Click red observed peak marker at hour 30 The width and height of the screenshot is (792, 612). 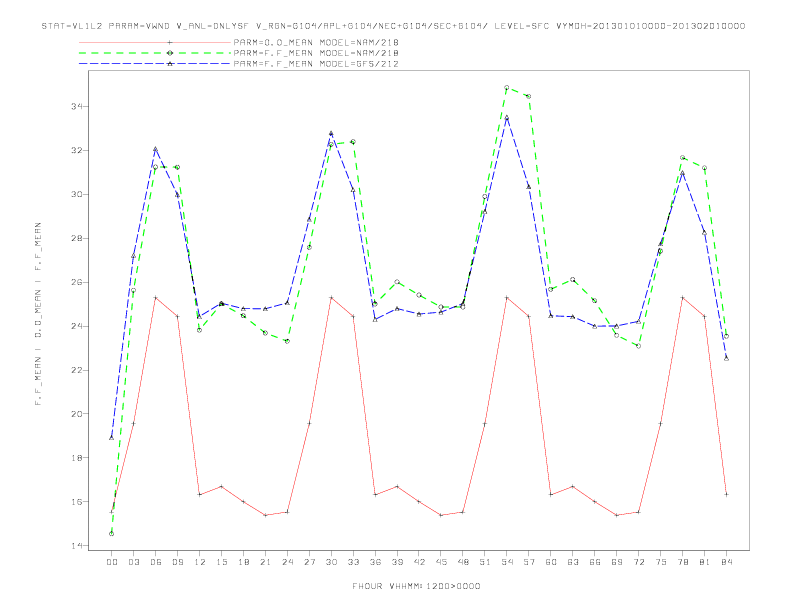pyautogui.click(x=331, y=298)
